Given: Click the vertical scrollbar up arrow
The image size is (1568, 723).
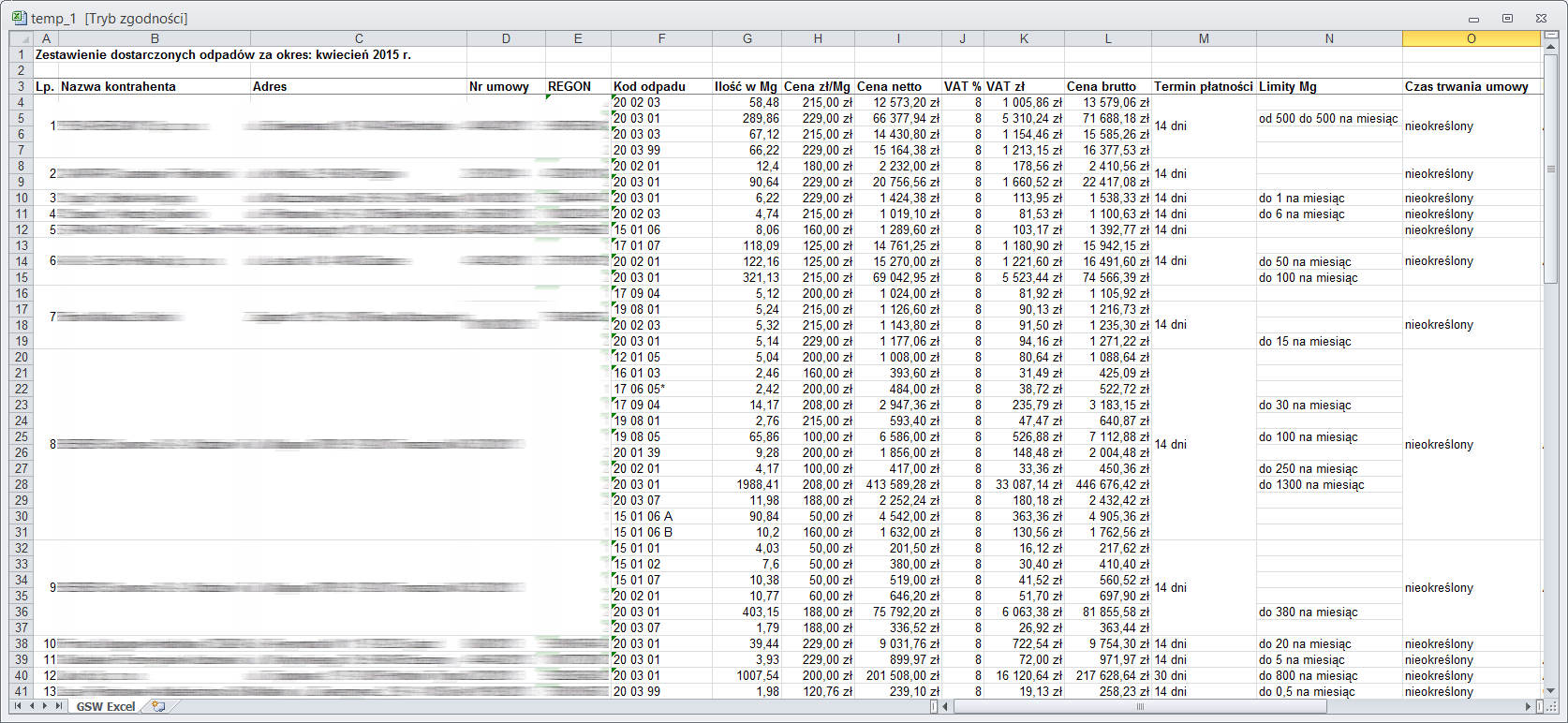Looking at the screenshot, I should 1550,47.
